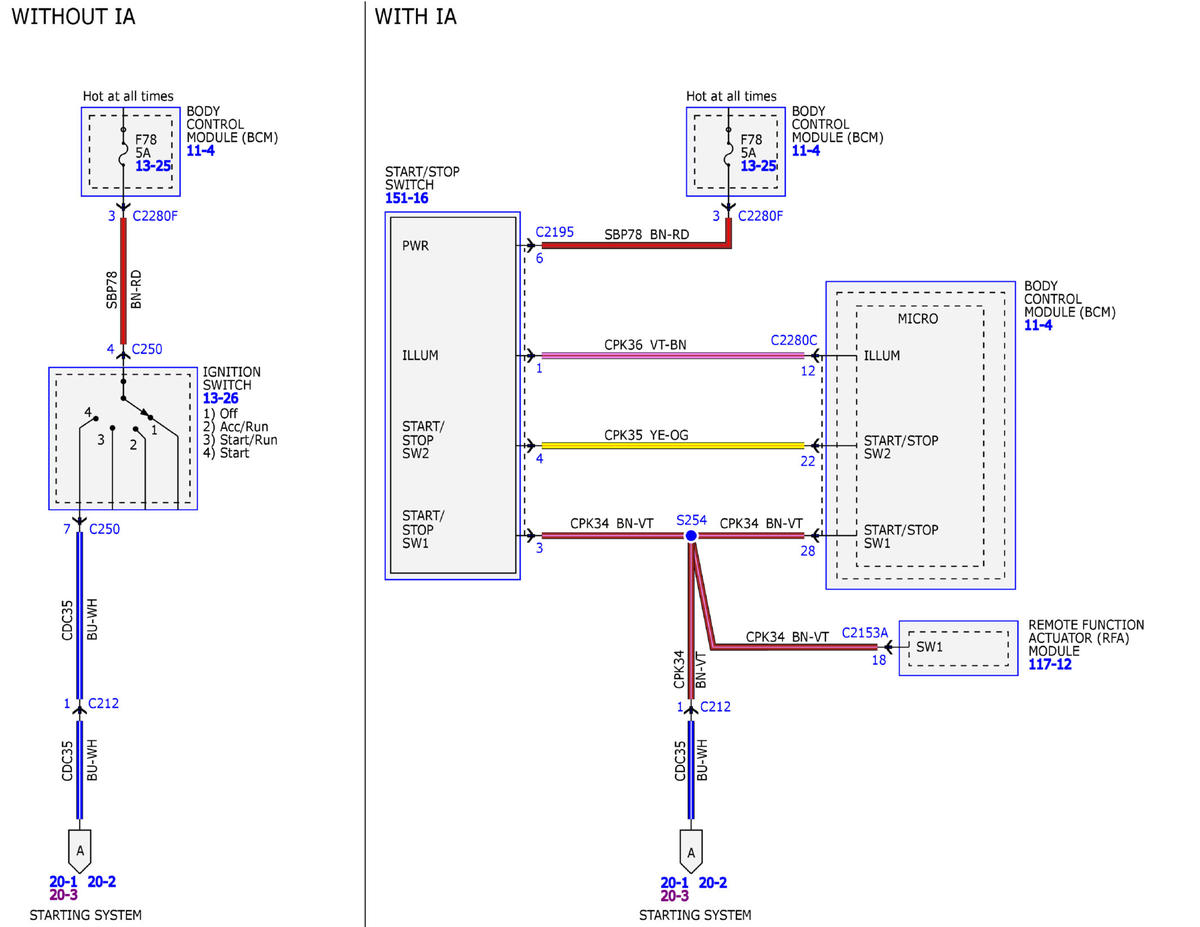Click the MICRO label inside the BCM
This screenshot has width=1200, height=927.
[918, 319]
